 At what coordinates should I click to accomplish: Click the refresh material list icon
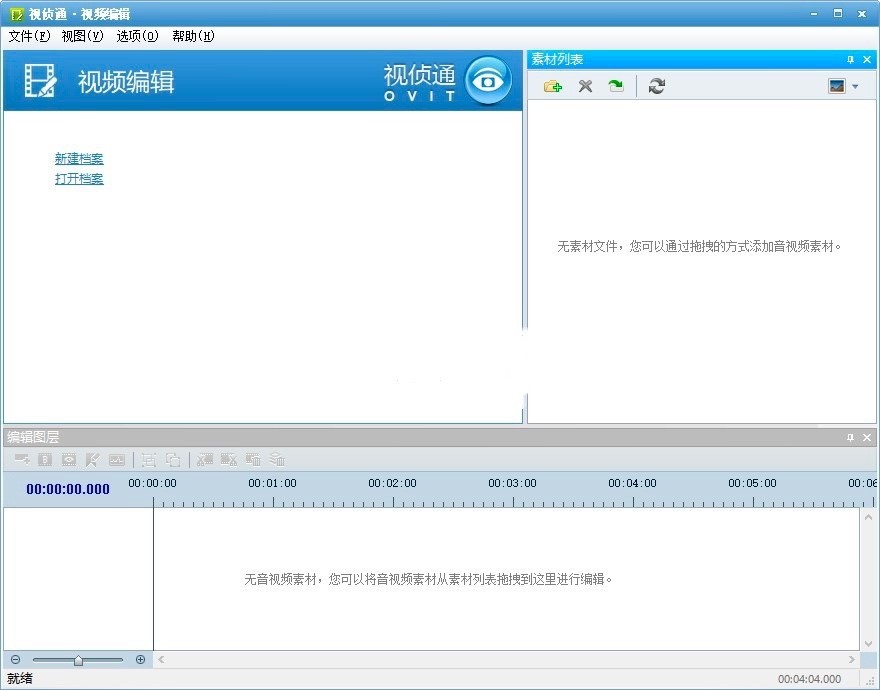click(x=657, y=86)
